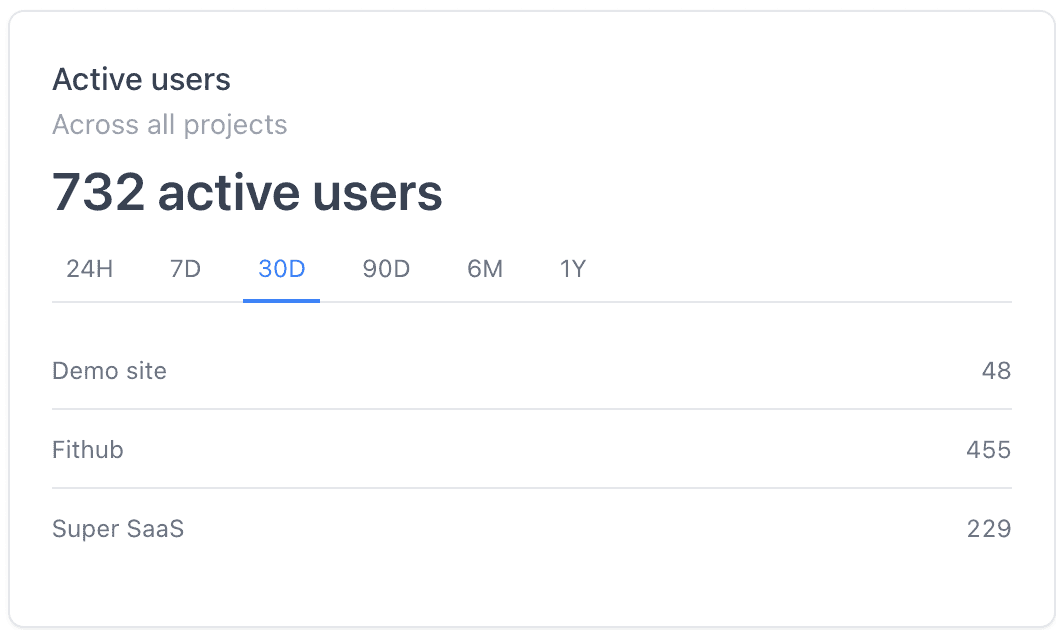Image resolution: width=1056 pixels, height=630 pixels.
Task: Click the blue underline of the 30D tab
Action: click(281, 297)
